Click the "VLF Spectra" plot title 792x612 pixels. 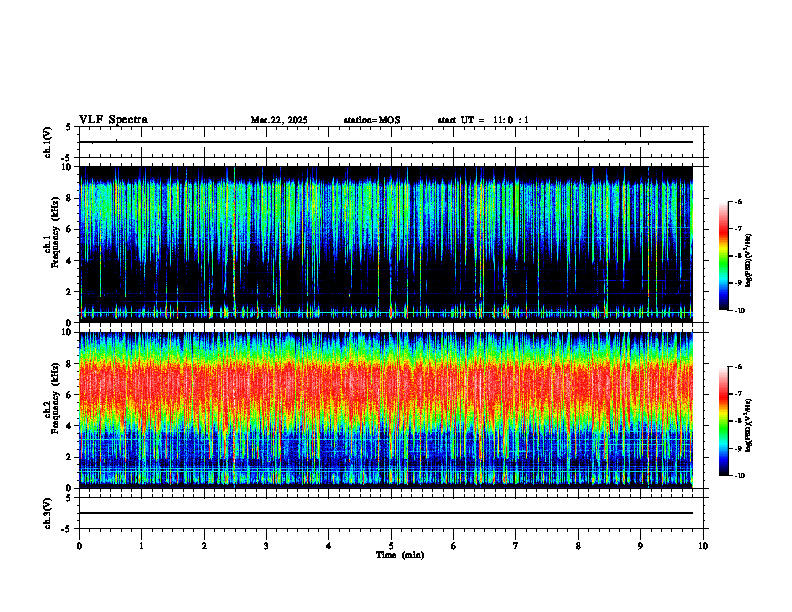pos(113,120)
